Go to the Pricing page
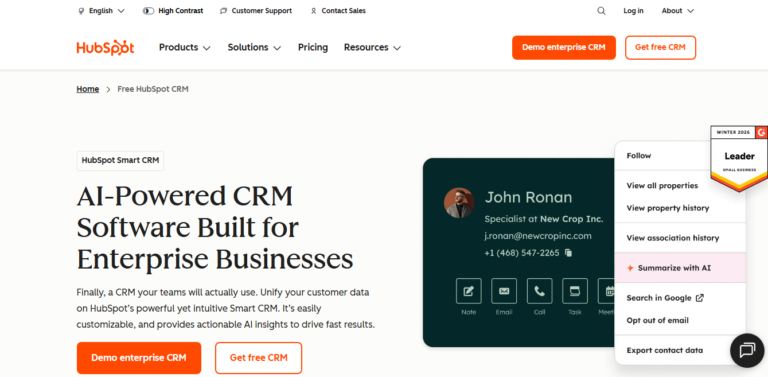The width and height of the screenshot is (768, 377). (x=313, y=47)
